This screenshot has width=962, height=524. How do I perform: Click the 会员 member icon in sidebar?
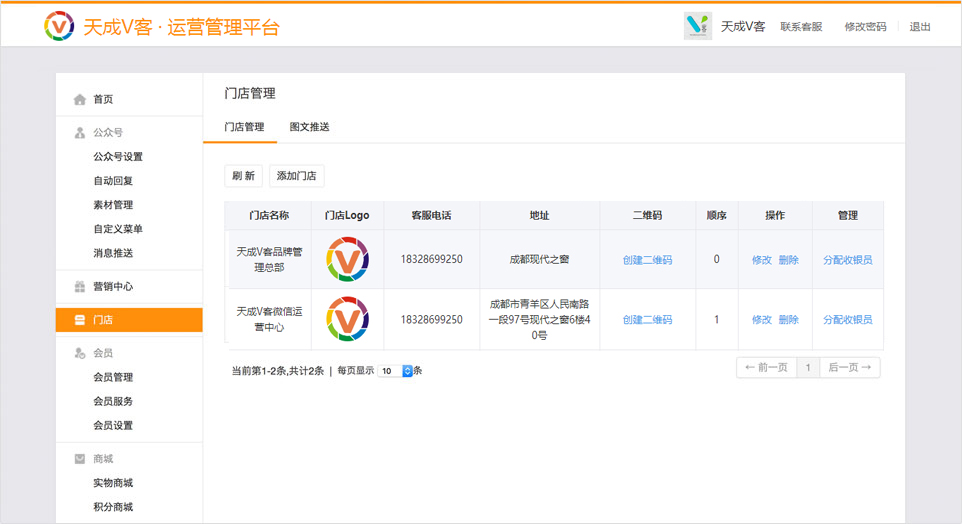click(x=80, y=354)
